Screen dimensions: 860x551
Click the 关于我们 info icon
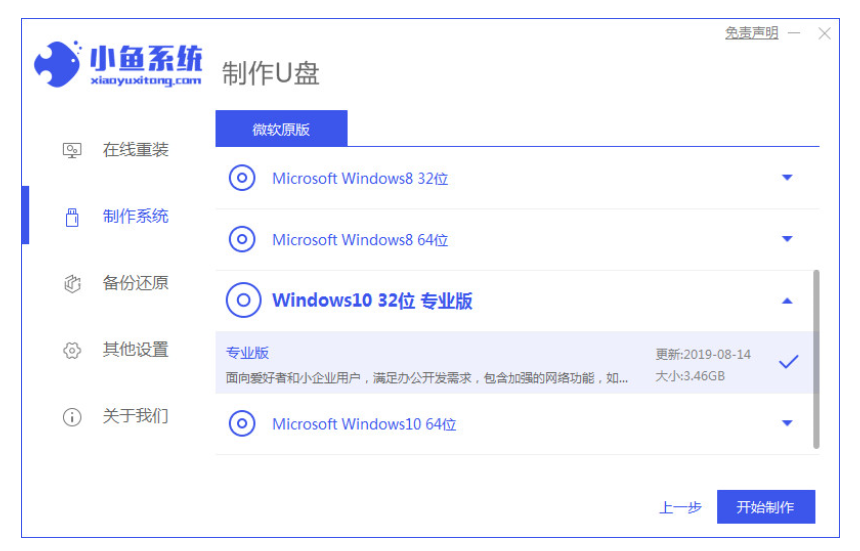tap(72, 417)
